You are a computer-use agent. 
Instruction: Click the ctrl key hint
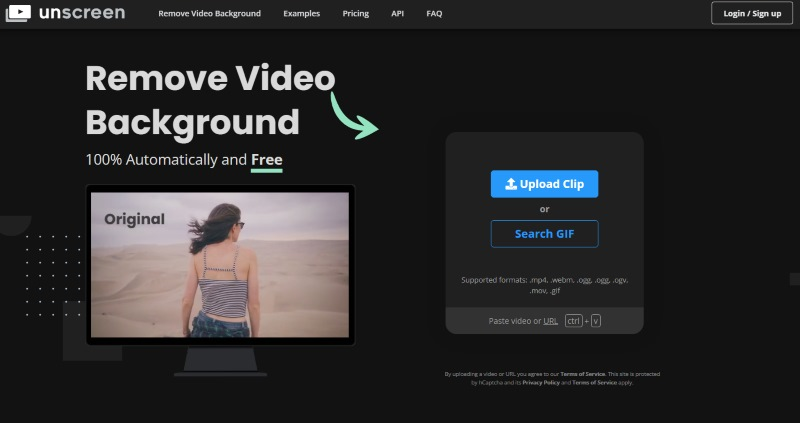coord(573,321)
